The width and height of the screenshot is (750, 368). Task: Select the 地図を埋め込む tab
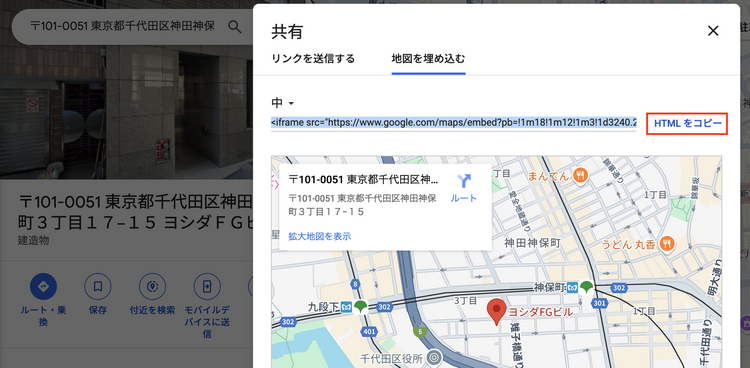click(x=428, y=59)
